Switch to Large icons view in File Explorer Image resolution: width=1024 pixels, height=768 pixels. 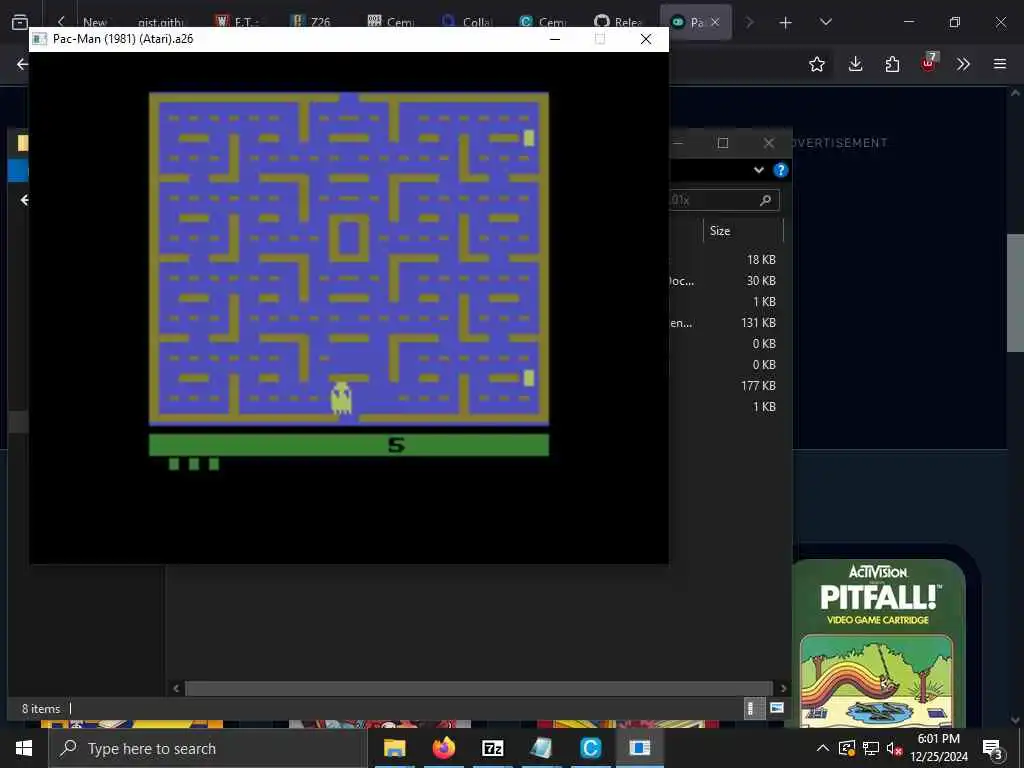[776, 709]
